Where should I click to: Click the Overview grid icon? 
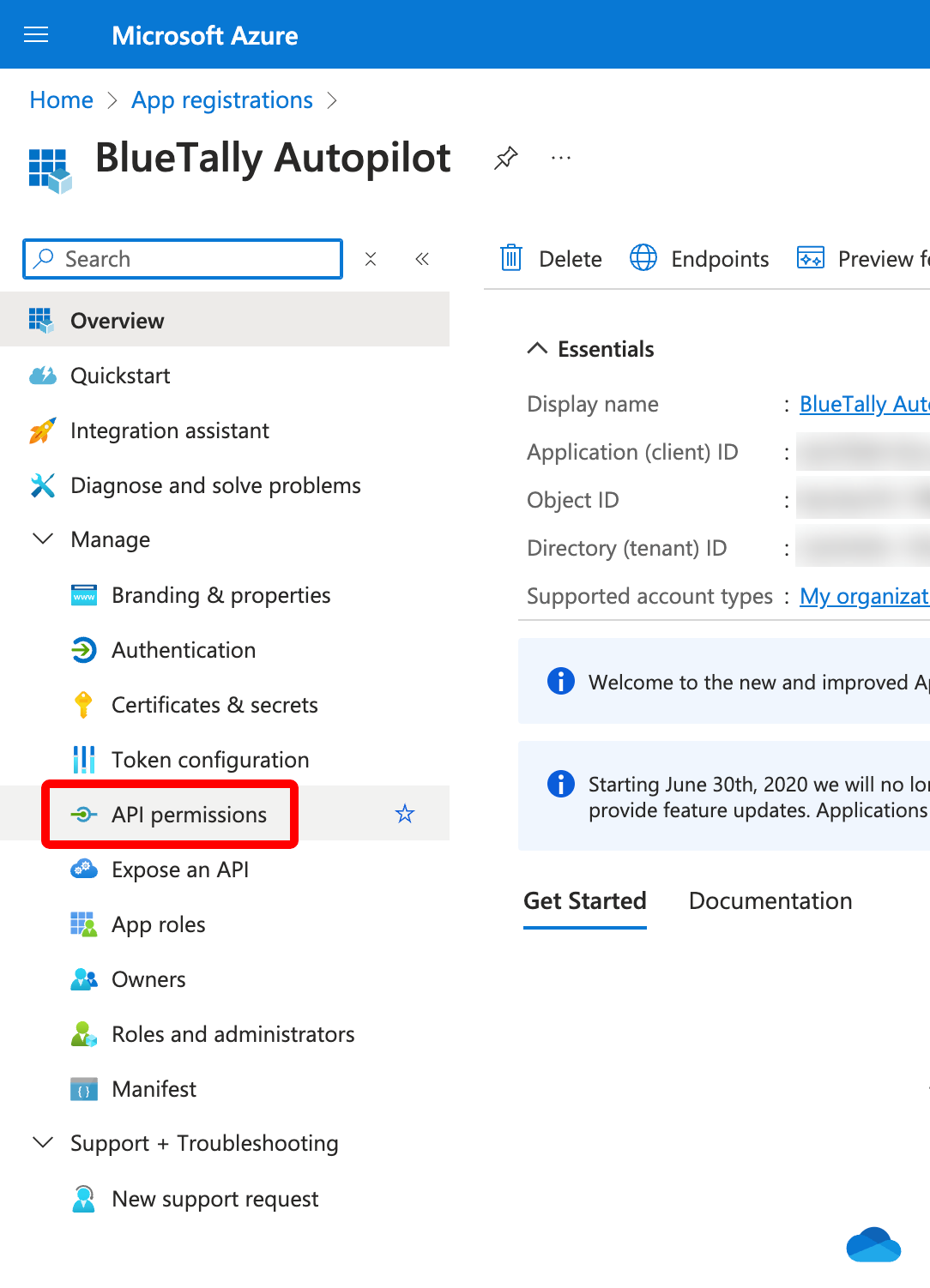coord(41,320)
